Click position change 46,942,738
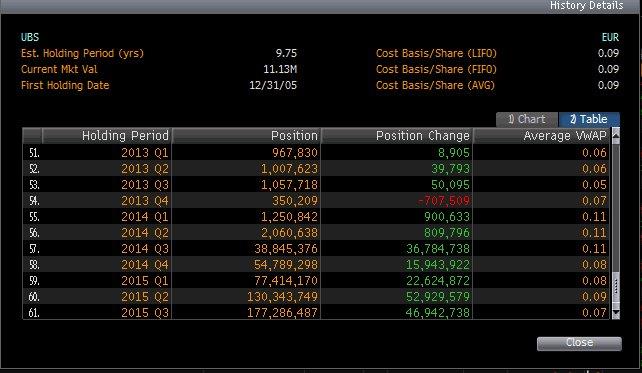The image size is (642, 373). tap(438, 312)
